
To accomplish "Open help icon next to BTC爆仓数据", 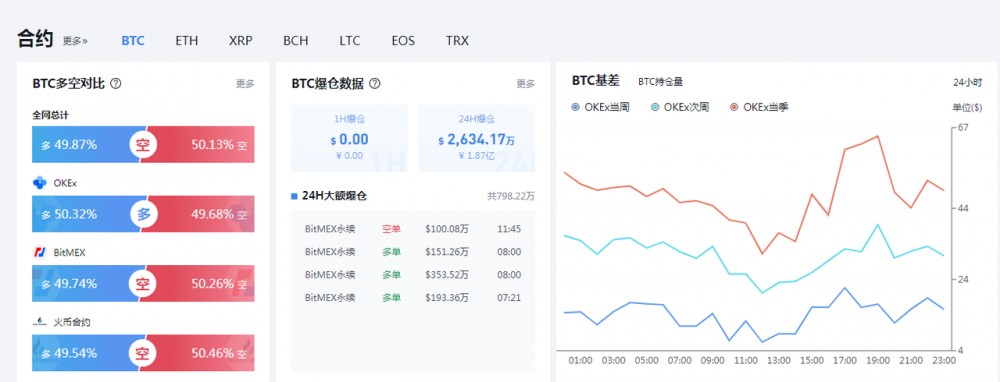I will [375, 84].
